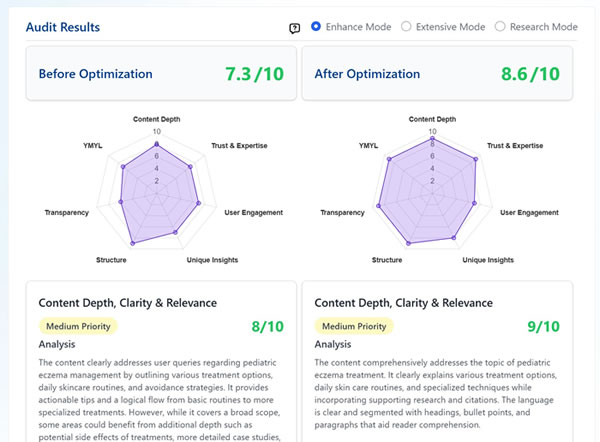The width and height of the screenshot is (600, 442).
Task: Click the Unique Insights data point on Before radar
Action: click(175, 232)
